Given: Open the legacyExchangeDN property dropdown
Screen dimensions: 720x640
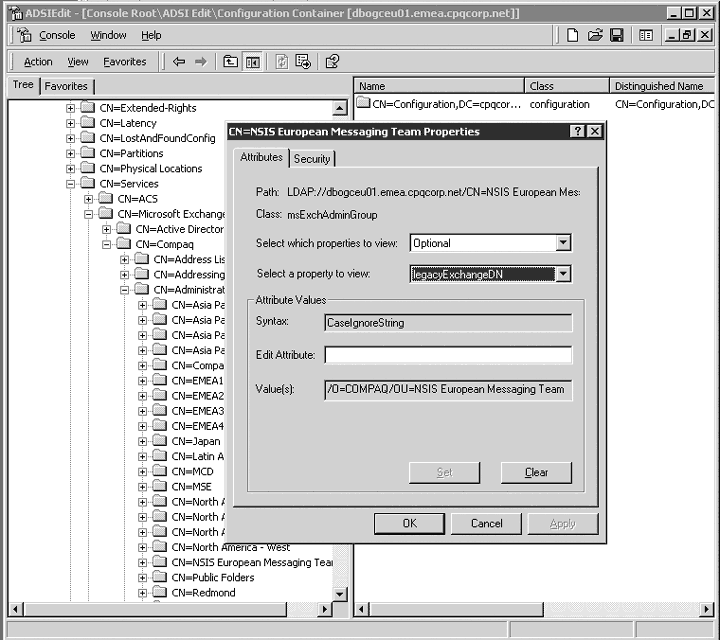Looking at the screenshot, I should coord(563,274).
